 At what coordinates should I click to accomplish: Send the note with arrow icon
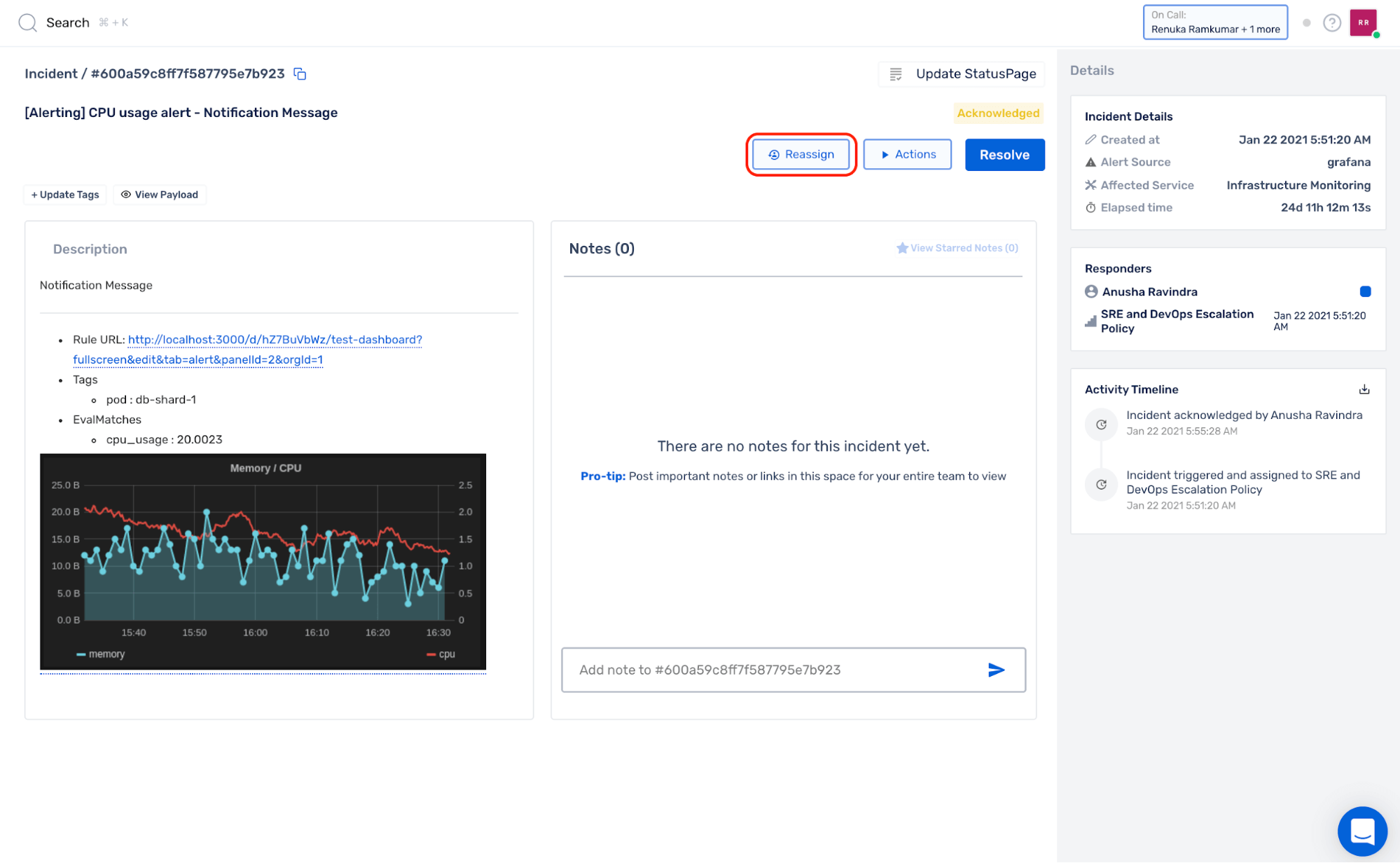click(995, 670)
